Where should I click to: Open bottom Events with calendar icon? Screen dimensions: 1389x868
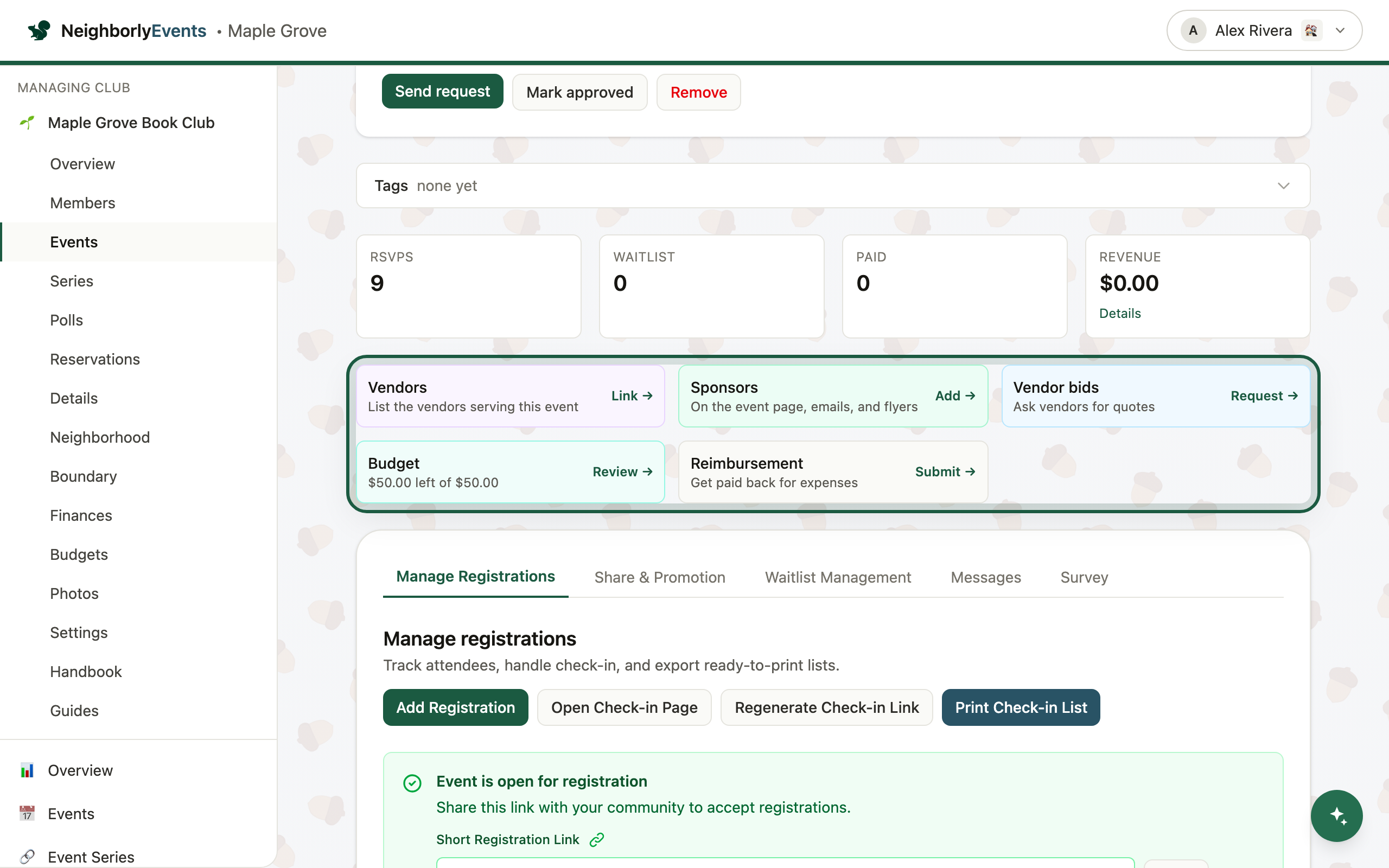click(x=71, y=813)
